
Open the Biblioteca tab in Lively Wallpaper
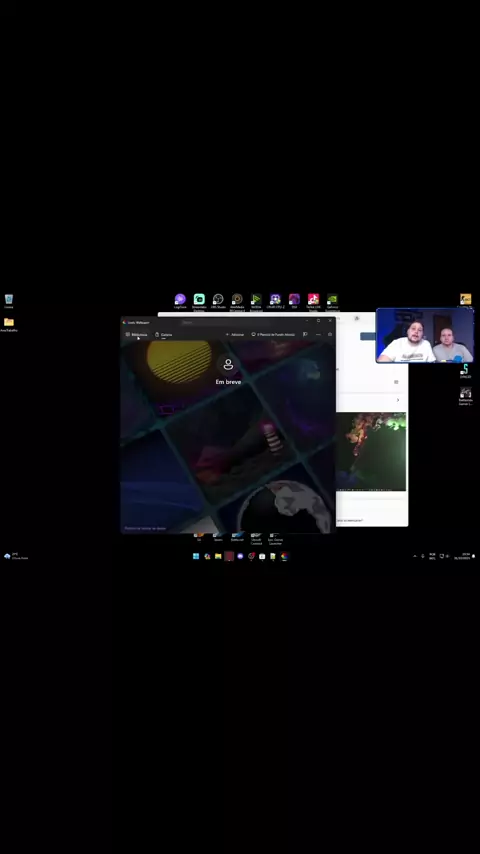tap(136, 334)
